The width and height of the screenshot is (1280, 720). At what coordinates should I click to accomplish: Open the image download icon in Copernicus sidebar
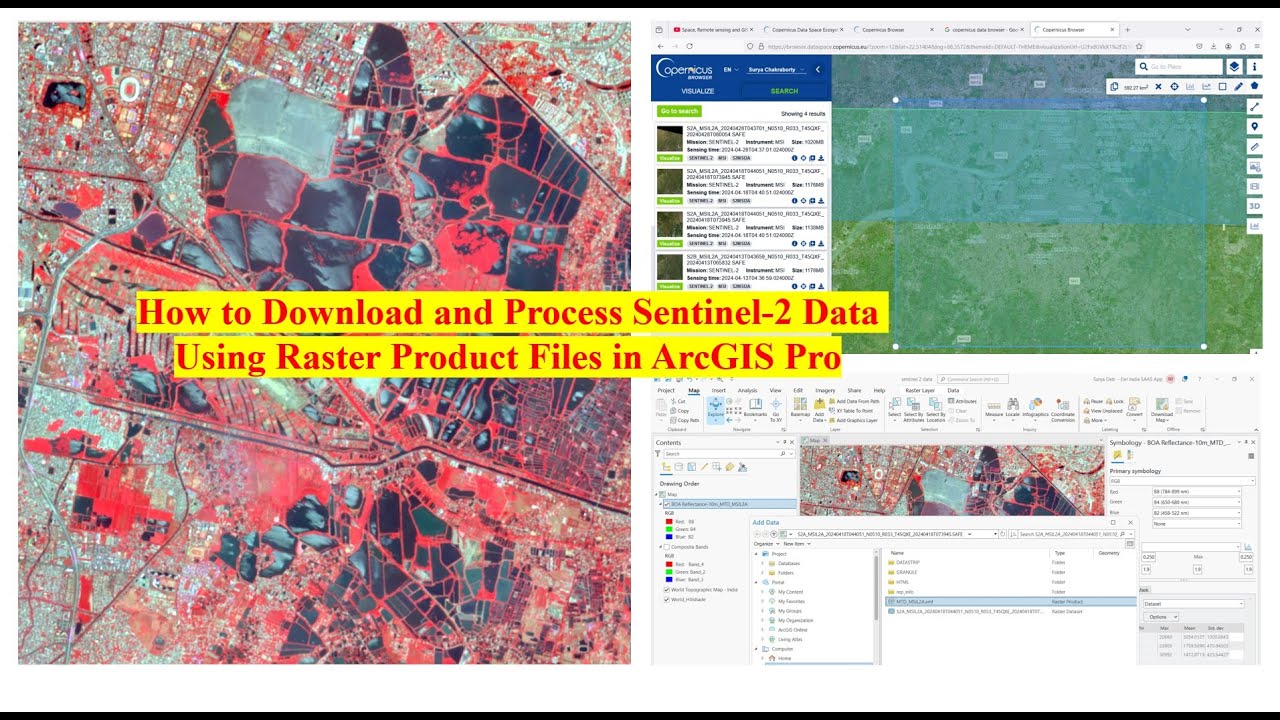[x=1254, y=166]
